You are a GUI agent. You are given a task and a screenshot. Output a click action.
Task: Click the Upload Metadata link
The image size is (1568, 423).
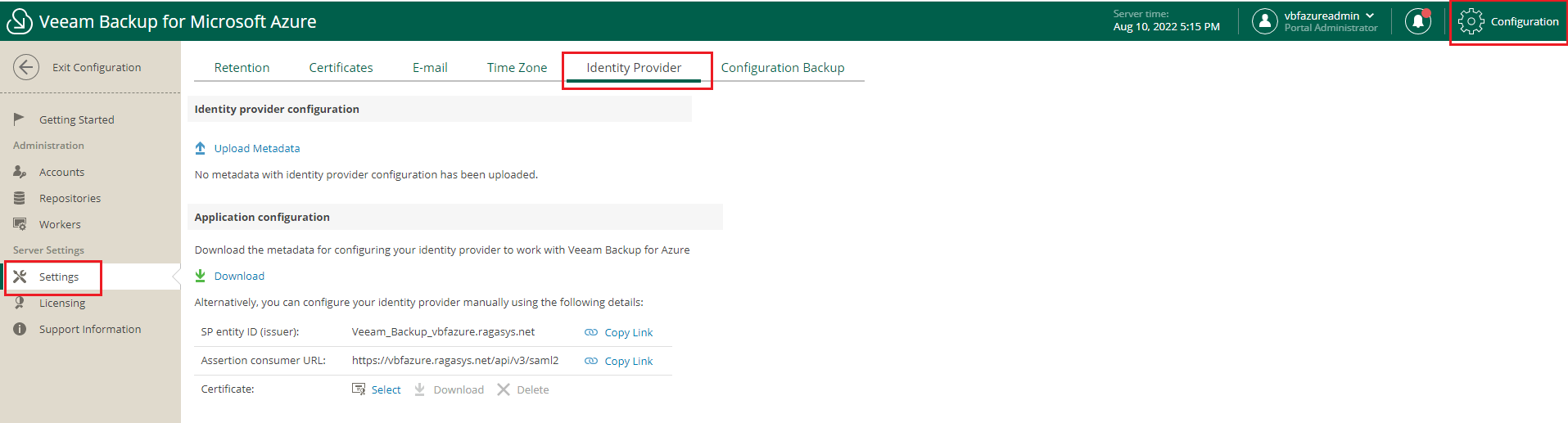click(x=257, y=148)
